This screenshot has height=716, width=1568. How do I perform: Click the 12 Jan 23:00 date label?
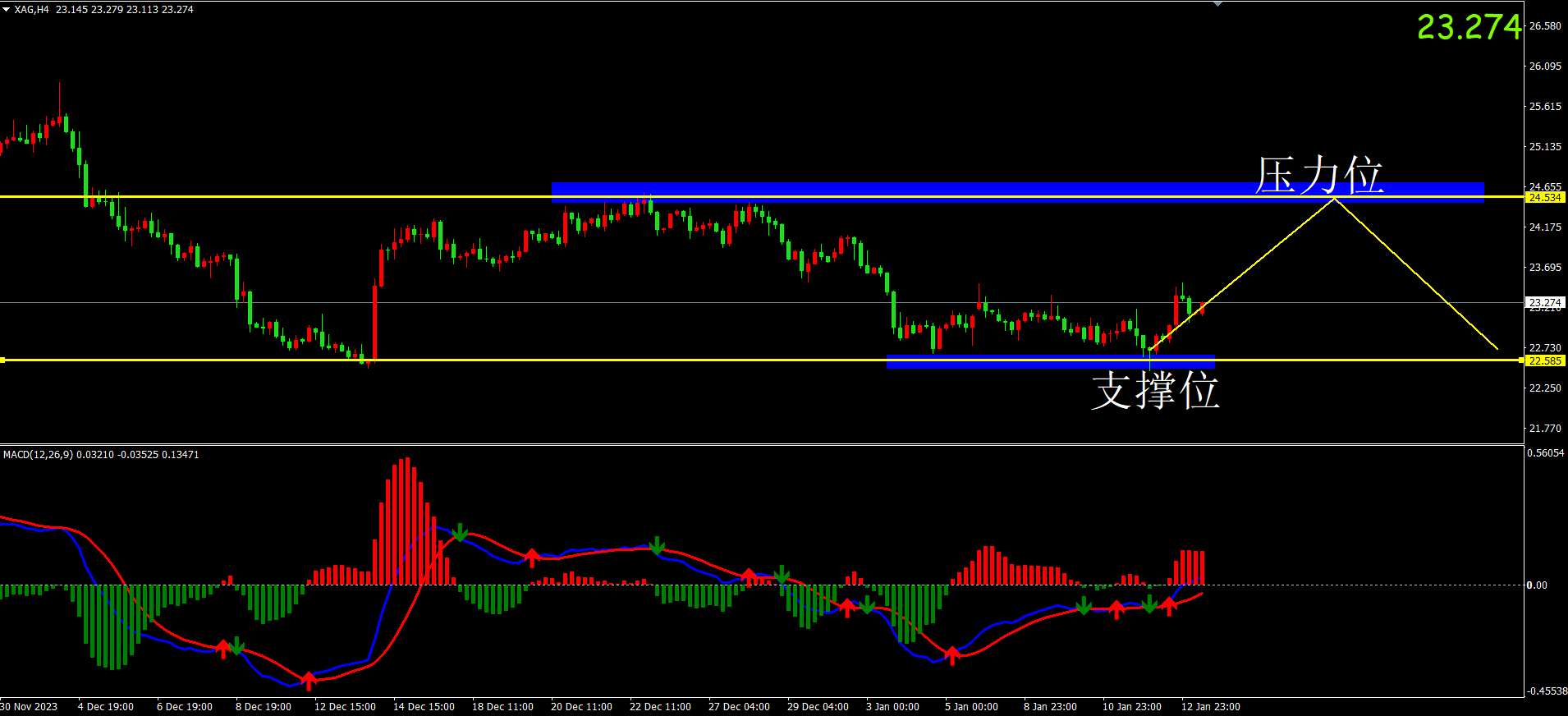1210,707
